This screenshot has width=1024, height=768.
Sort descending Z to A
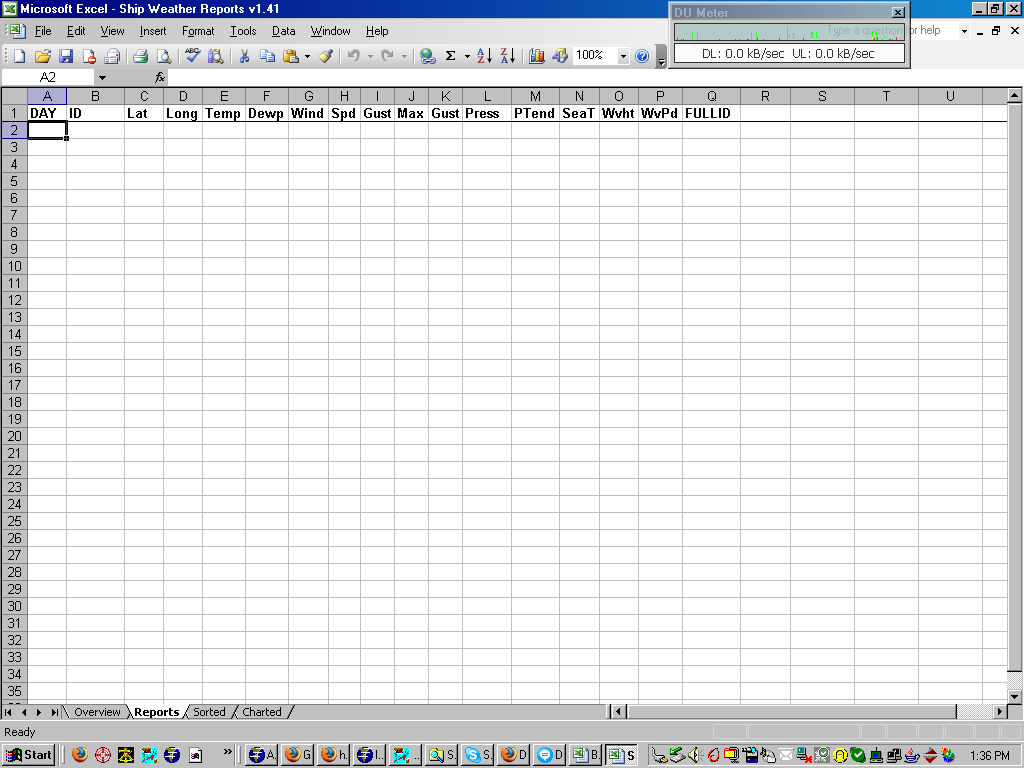pos(507,56)
